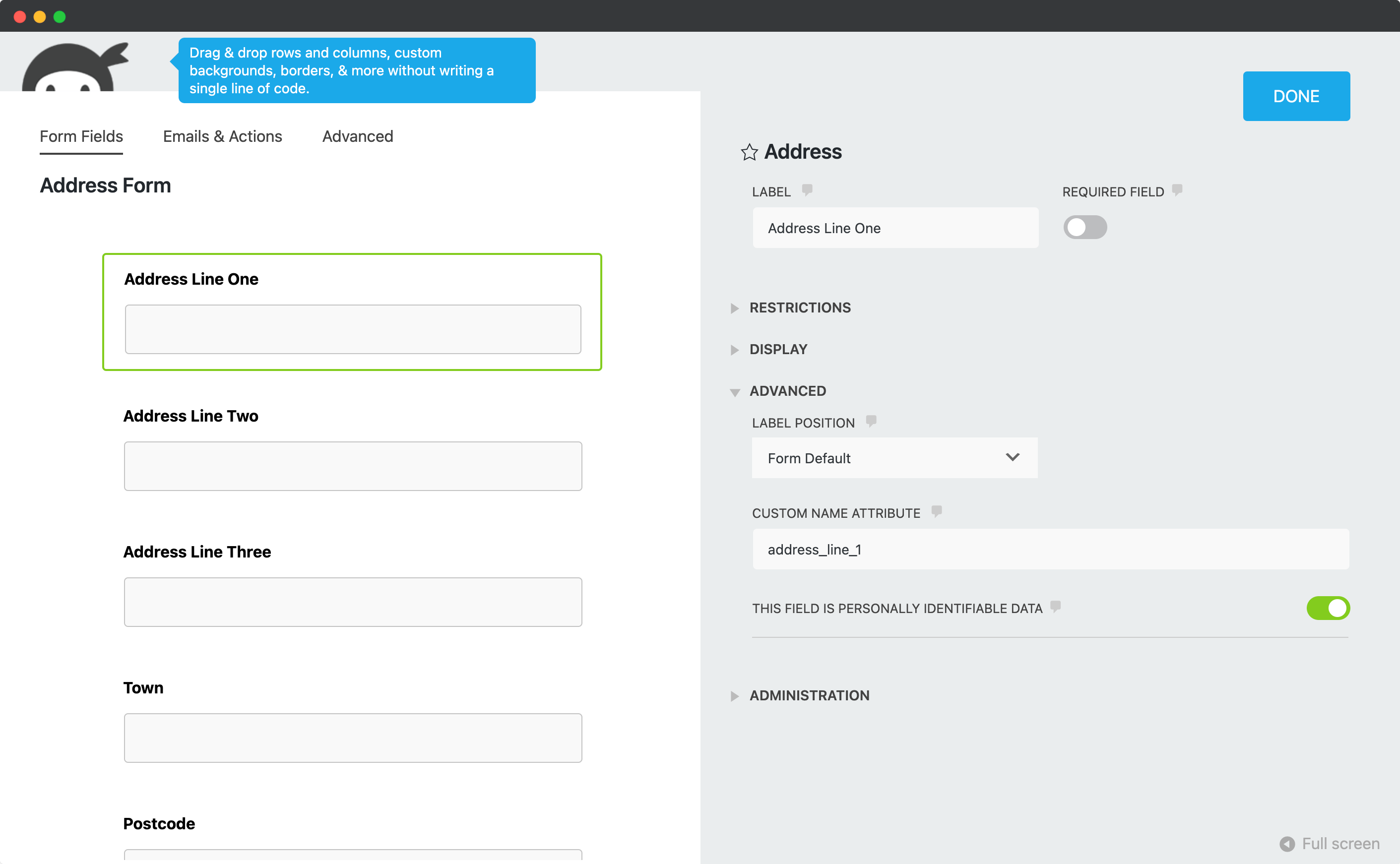This screenshot has width=1400, height=864.
Task: Click the personally identifiable data help icon
Action: pyautogui.click(x=1055, y=608)
